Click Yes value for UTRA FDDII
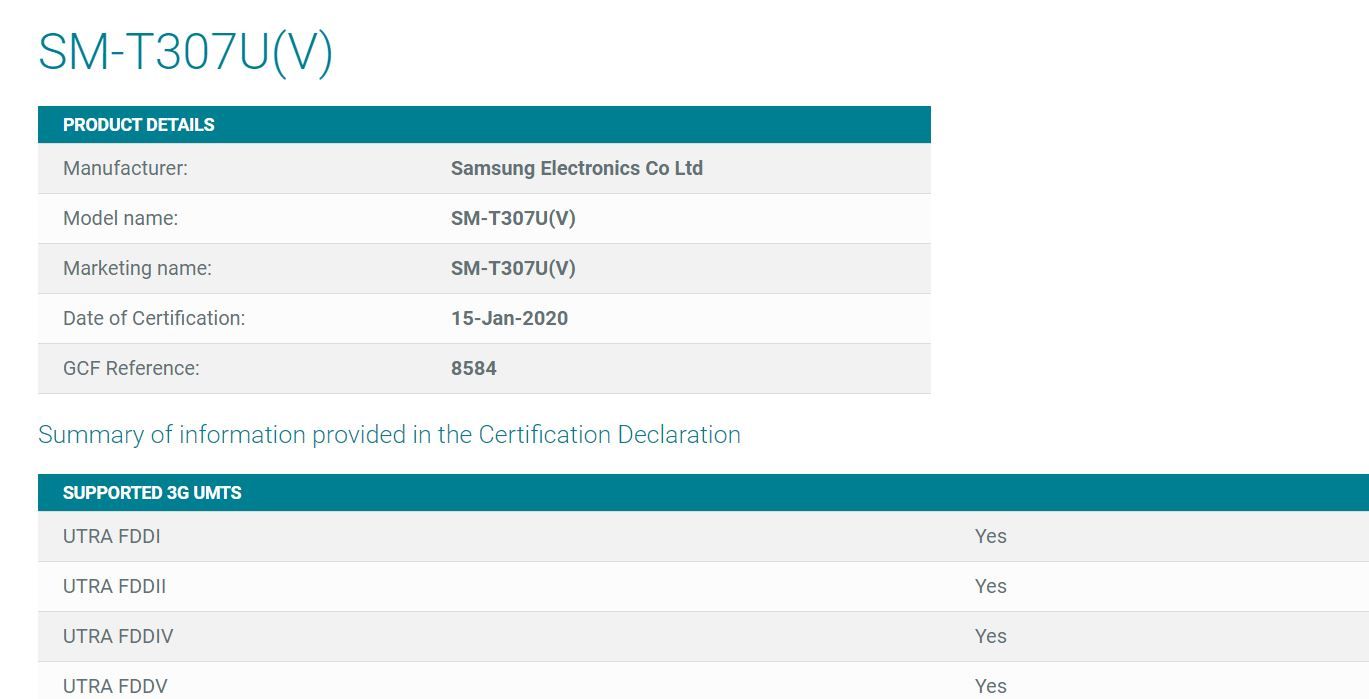The width and height of the screenshot is (1369, 699). pos(991,586)
